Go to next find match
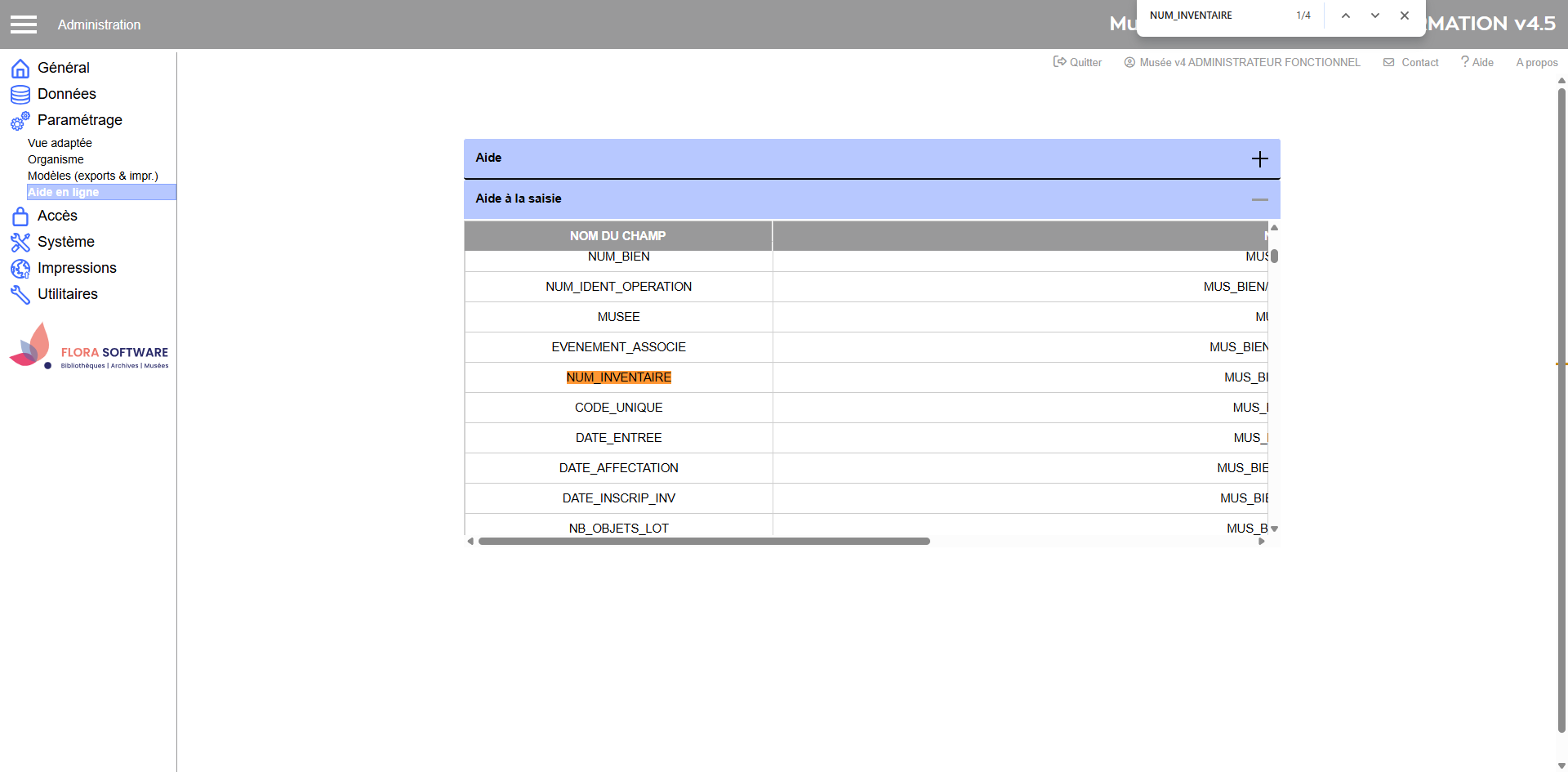The height and width of the screenshot is (772, 1568). (1375, 16)
